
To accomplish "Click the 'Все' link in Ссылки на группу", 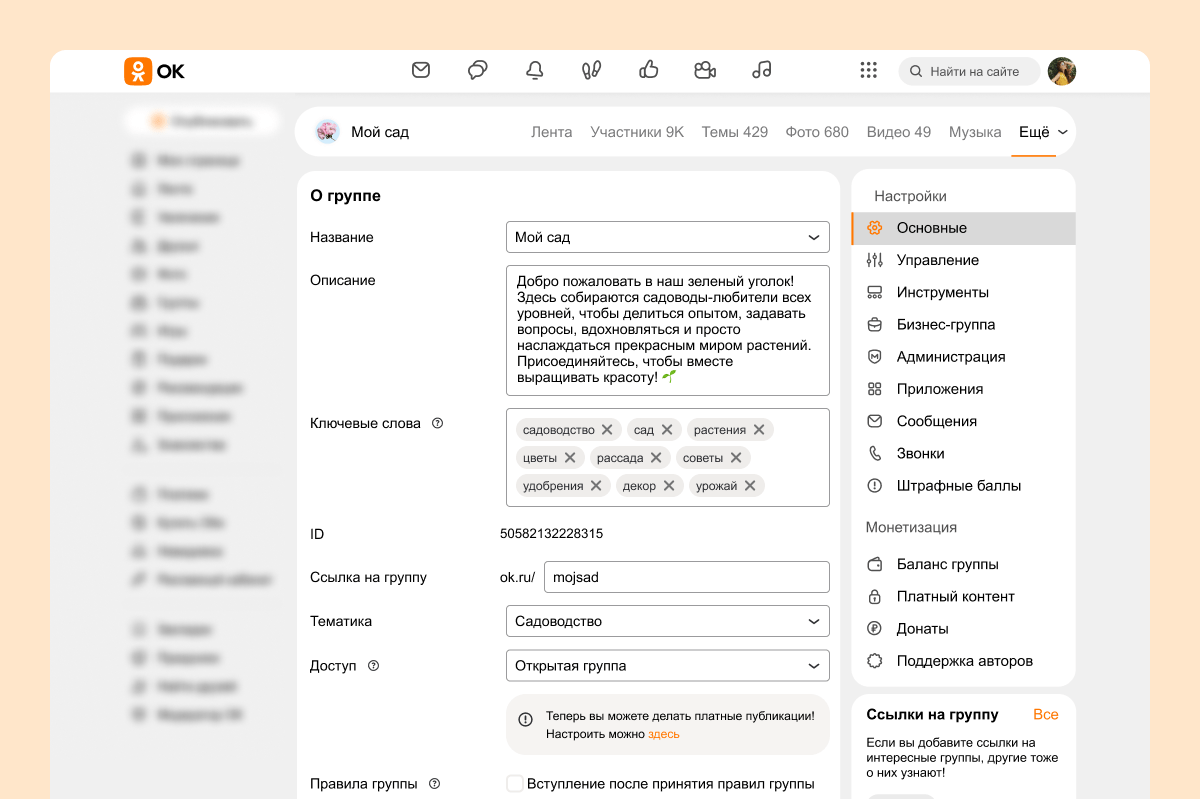I will point(1046,714).
